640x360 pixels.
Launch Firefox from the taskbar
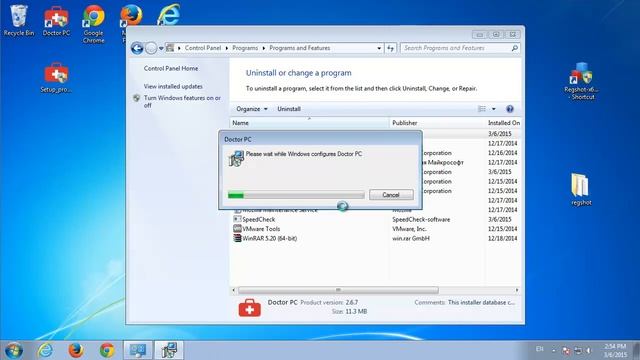[x=76, y=350]
